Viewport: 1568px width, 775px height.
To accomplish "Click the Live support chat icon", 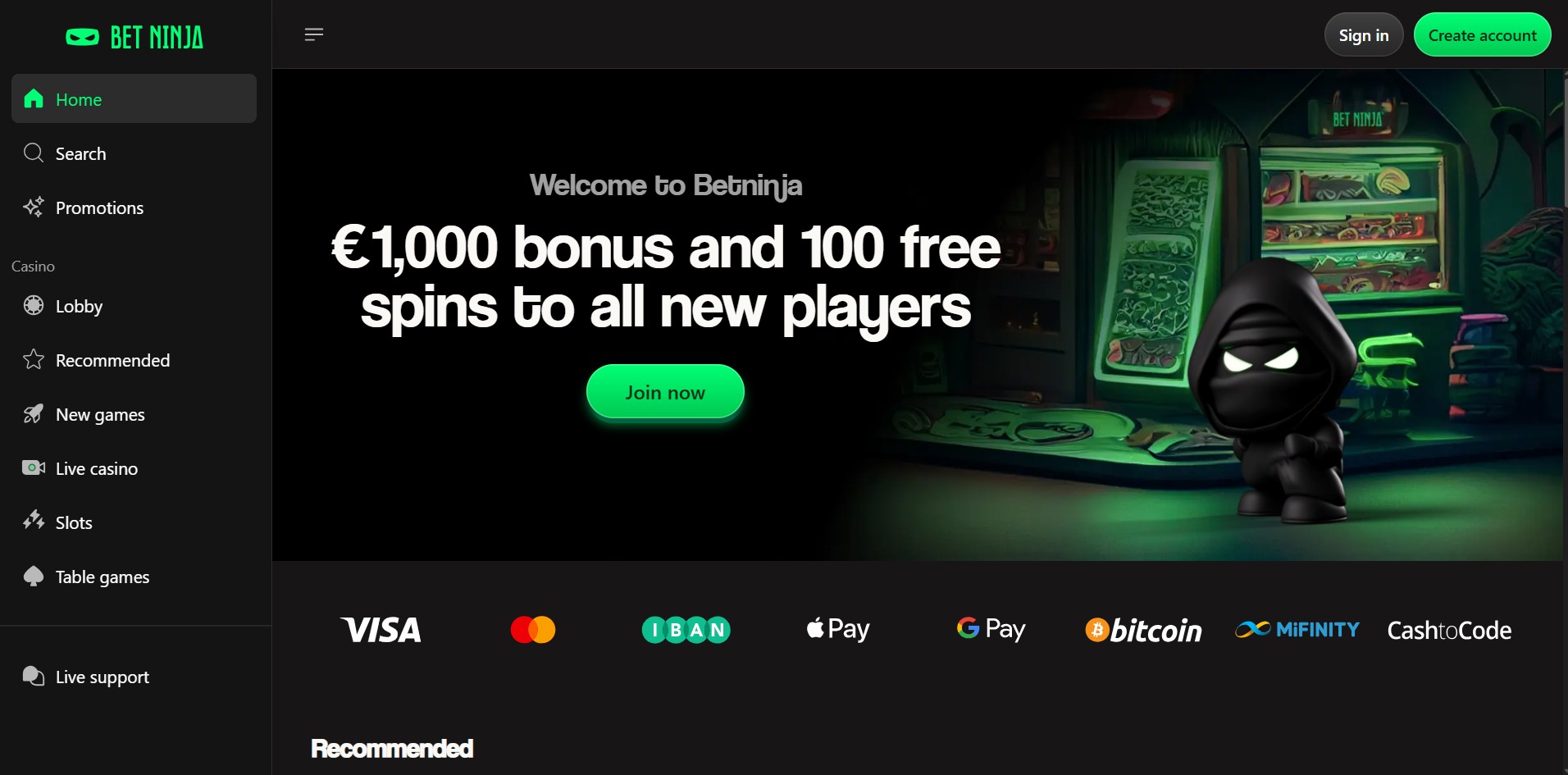I will 34,676.
